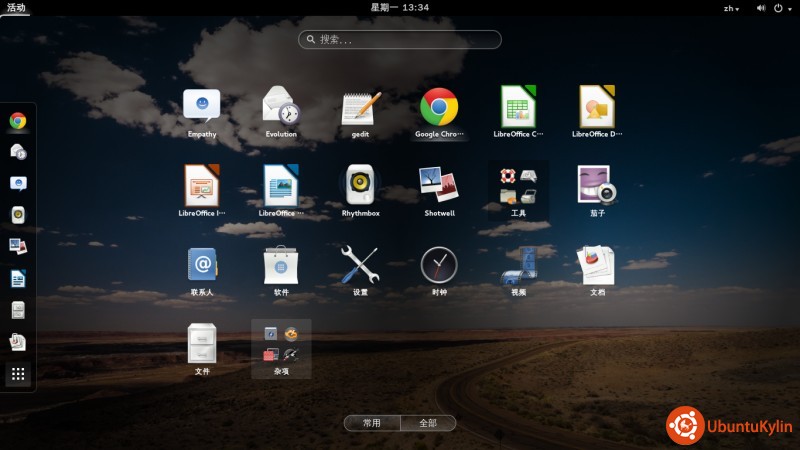Open LibreOffice Calc spreadsheet app

click(518, 107)
